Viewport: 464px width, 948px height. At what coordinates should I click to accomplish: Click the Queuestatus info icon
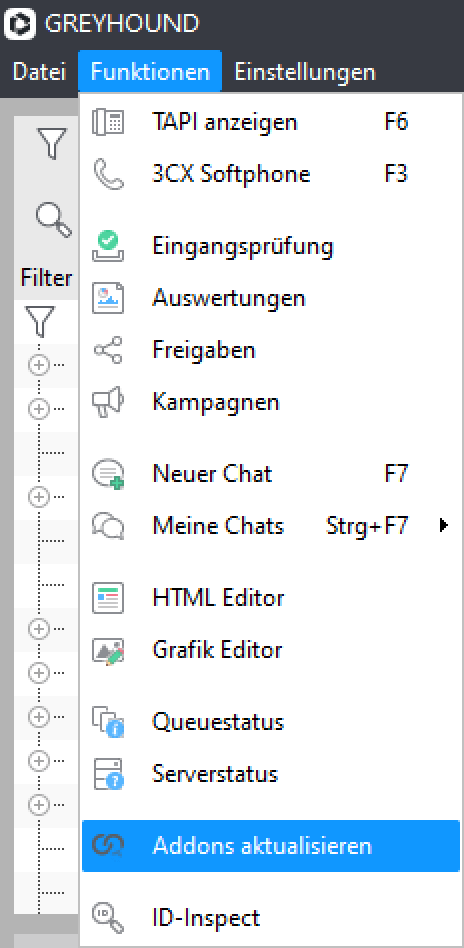108,722
